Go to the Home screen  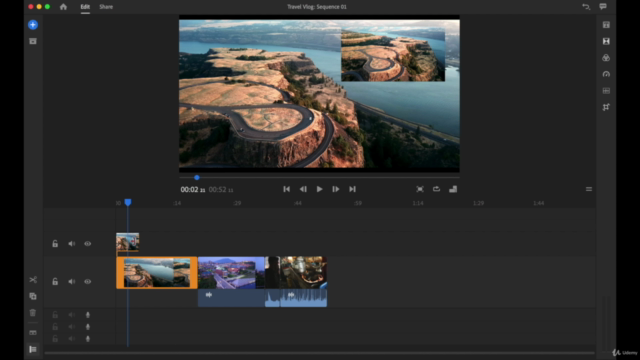(63, 7)
